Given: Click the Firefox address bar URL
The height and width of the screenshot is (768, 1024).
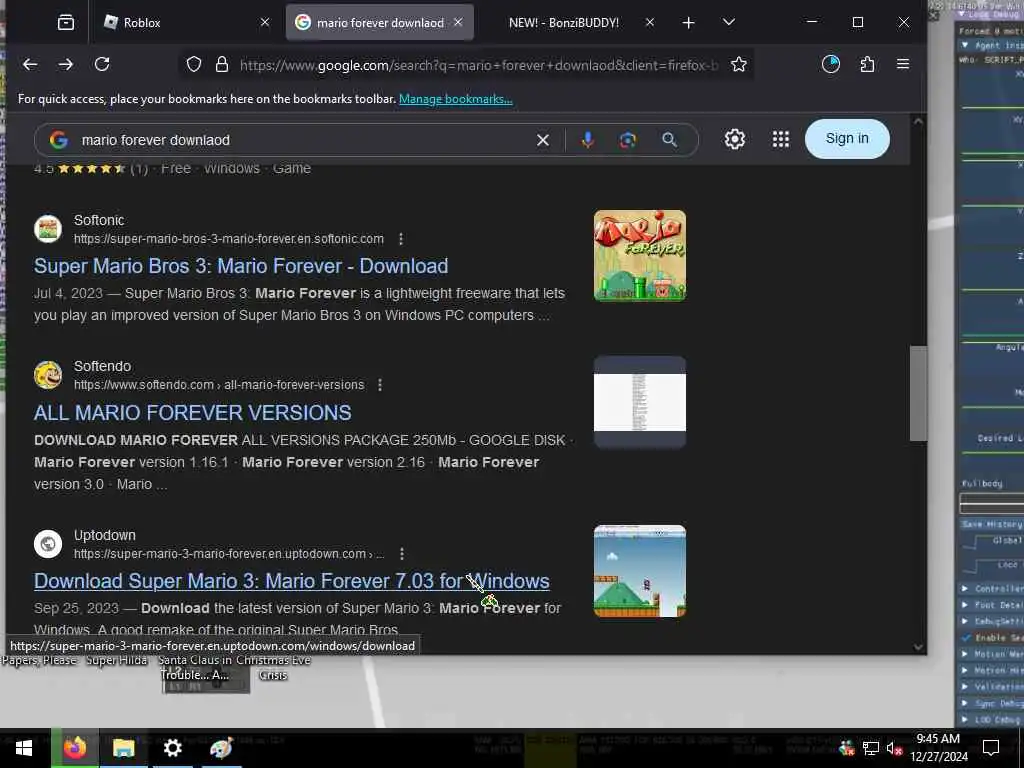Looking at the screenshot, I should tap(479, 65).
